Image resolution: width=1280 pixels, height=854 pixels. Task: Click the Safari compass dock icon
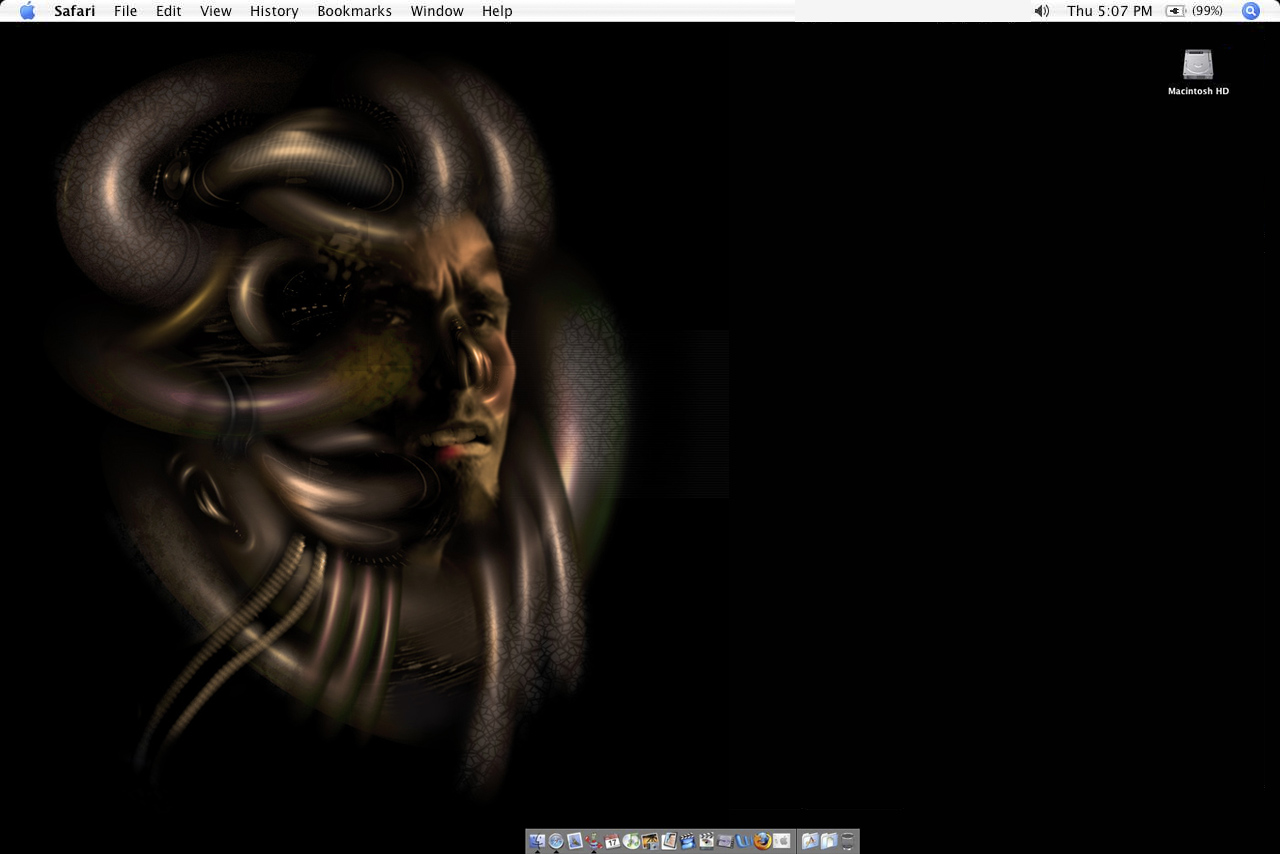point(556,841)
